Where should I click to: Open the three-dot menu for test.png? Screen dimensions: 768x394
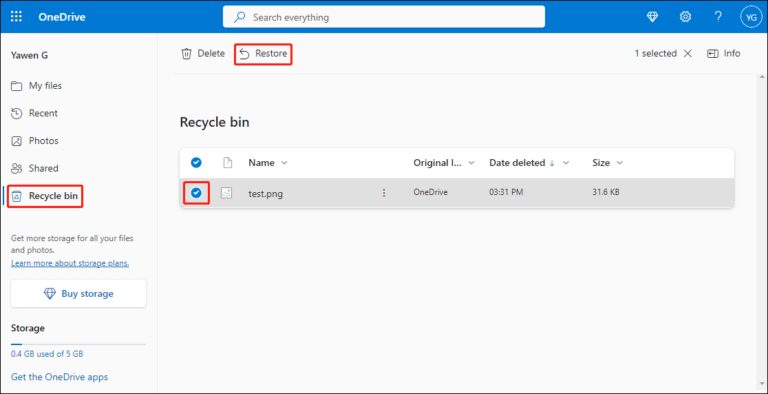tap(384, 193)
